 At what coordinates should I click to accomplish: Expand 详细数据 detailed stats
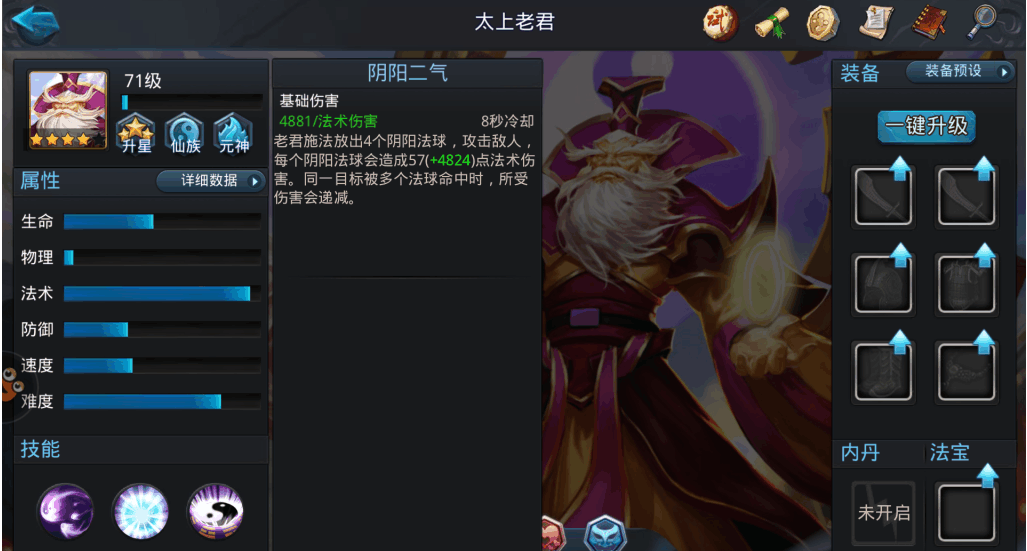coord(211,181)
